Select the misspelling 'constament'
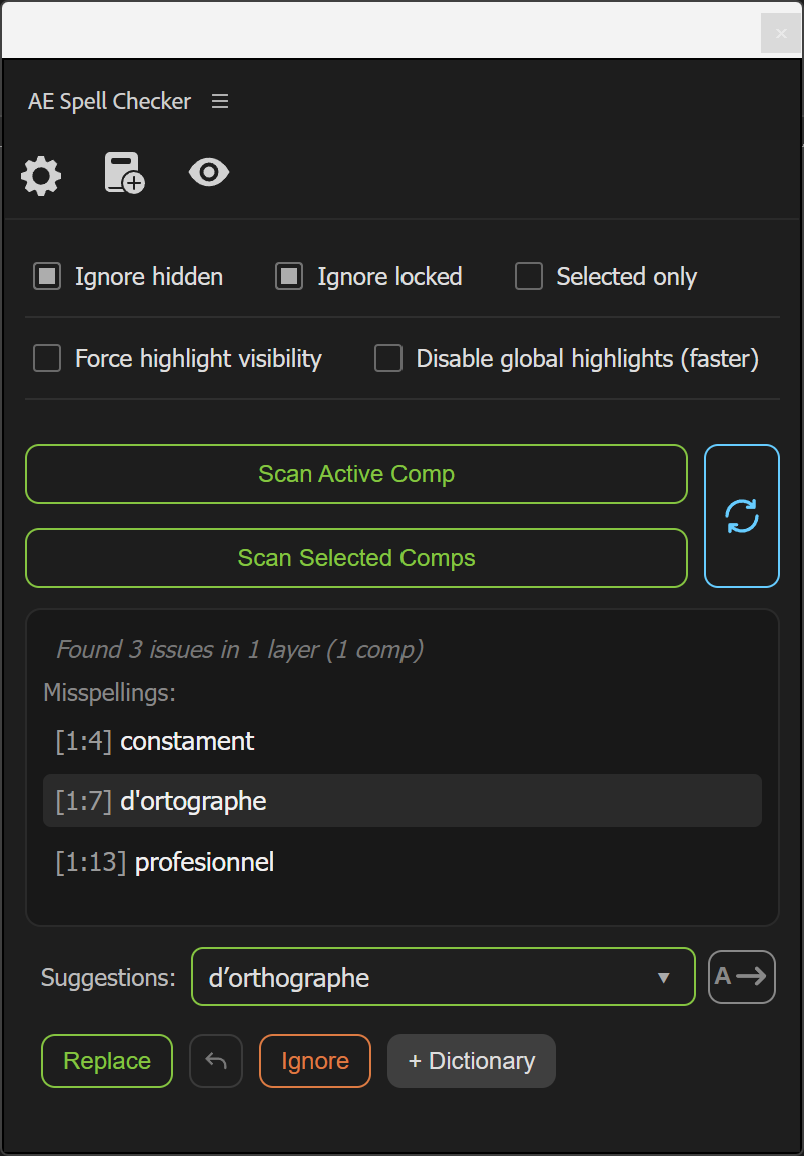The image size is (804, 1156). (x=402, y=741)
